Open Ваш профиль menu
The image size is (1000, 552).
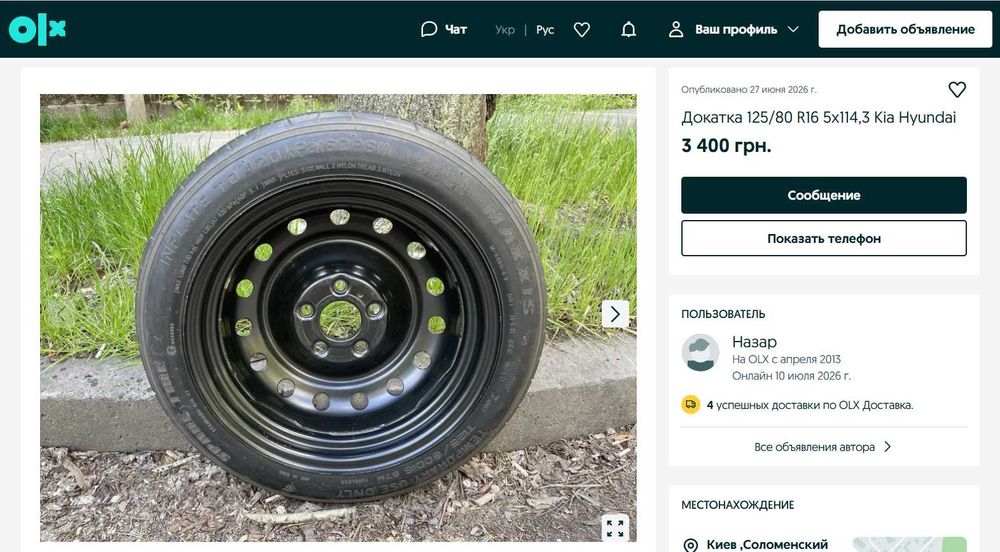coord(733,29)
